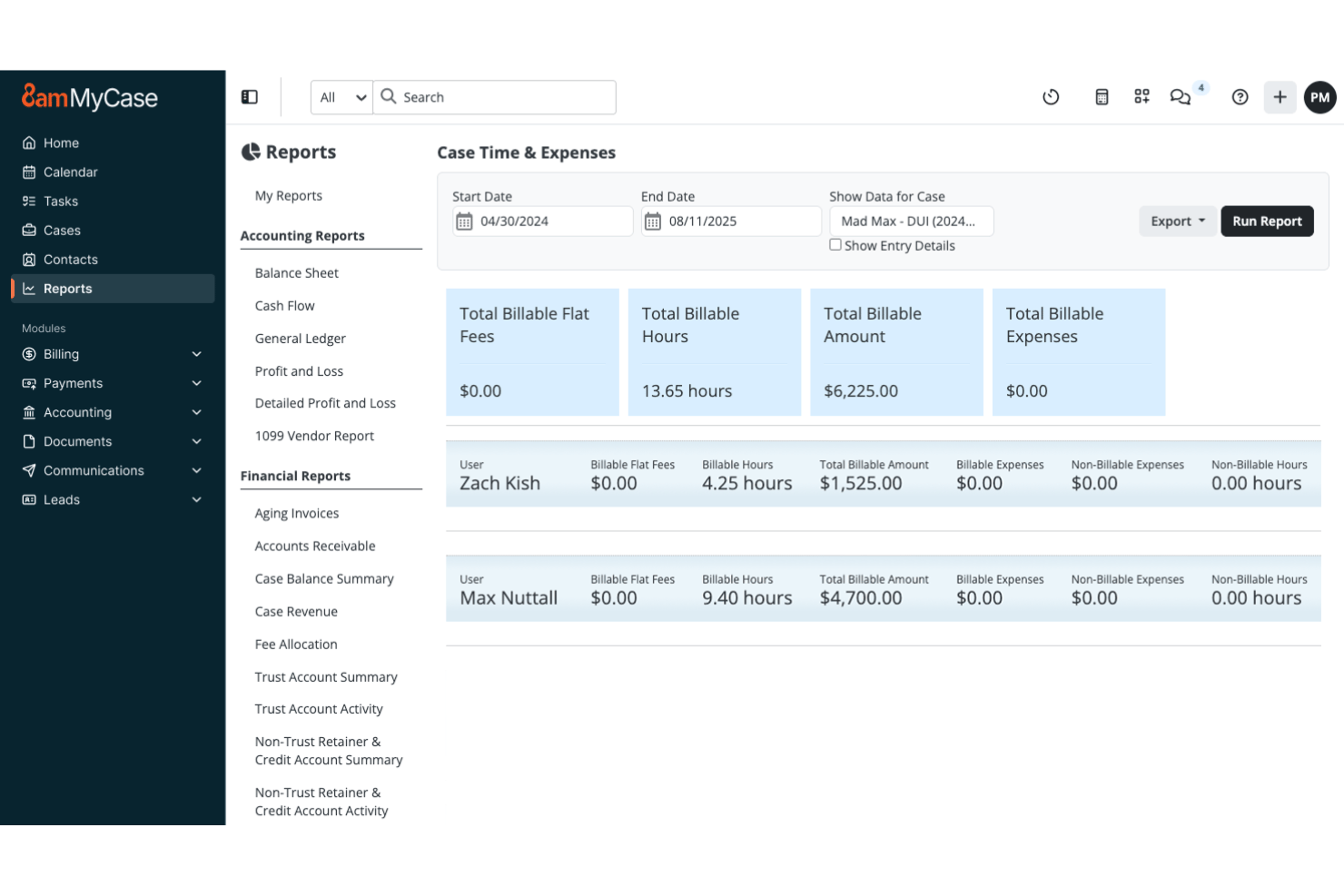Open Trust Account Summary report
Screen dimensions: 1344x896
pos(326,677)
